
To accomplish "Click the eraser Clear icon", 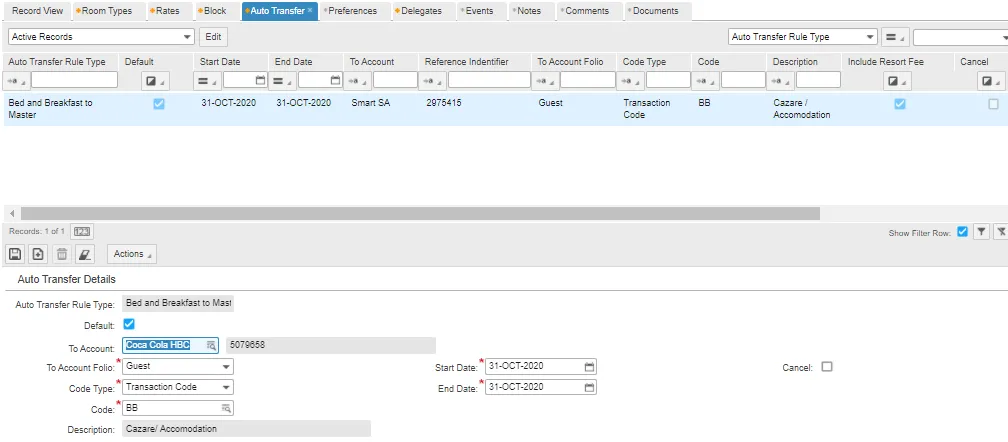I will coord(85,254).
